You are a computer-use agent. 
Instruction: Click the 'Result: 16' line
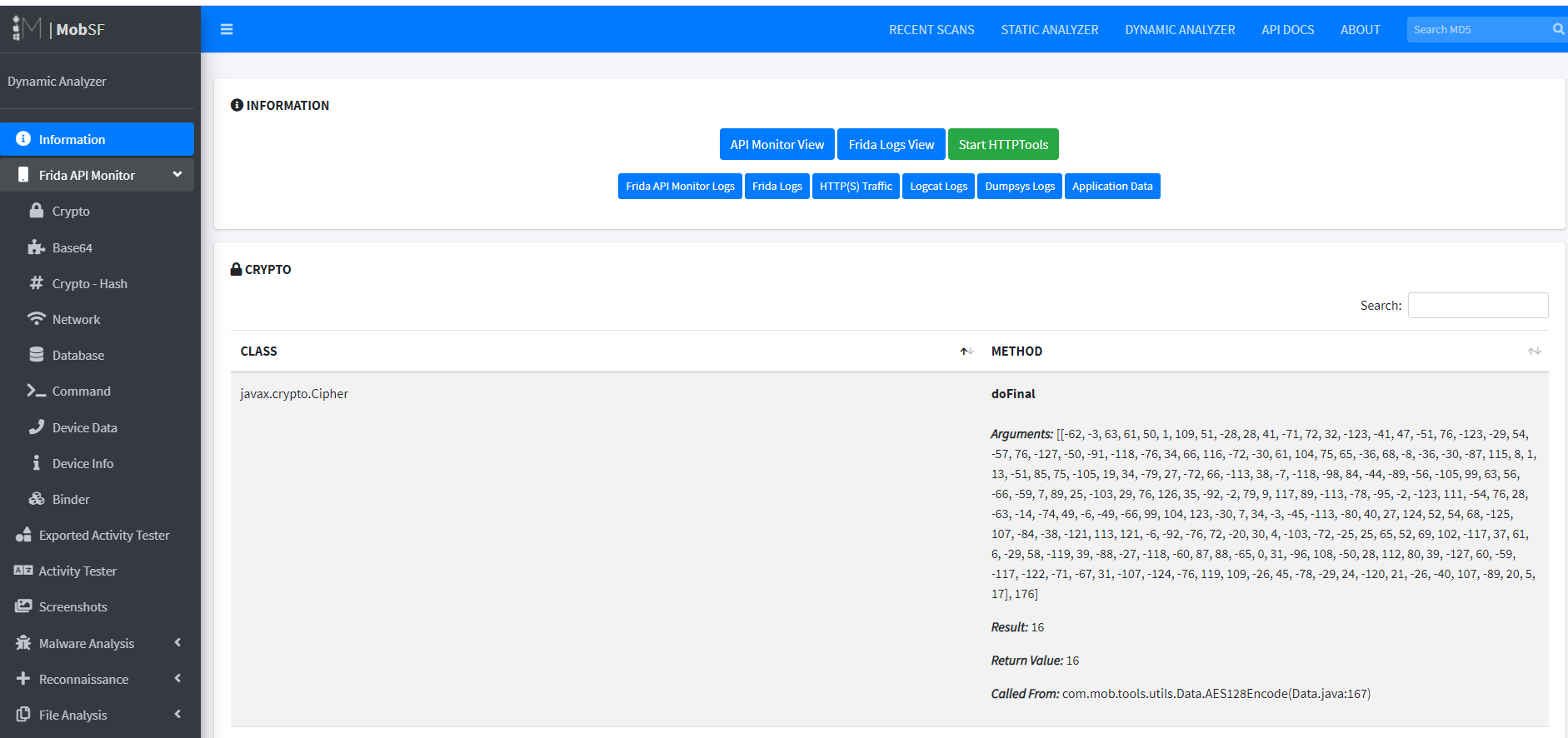pos(1017,626)
